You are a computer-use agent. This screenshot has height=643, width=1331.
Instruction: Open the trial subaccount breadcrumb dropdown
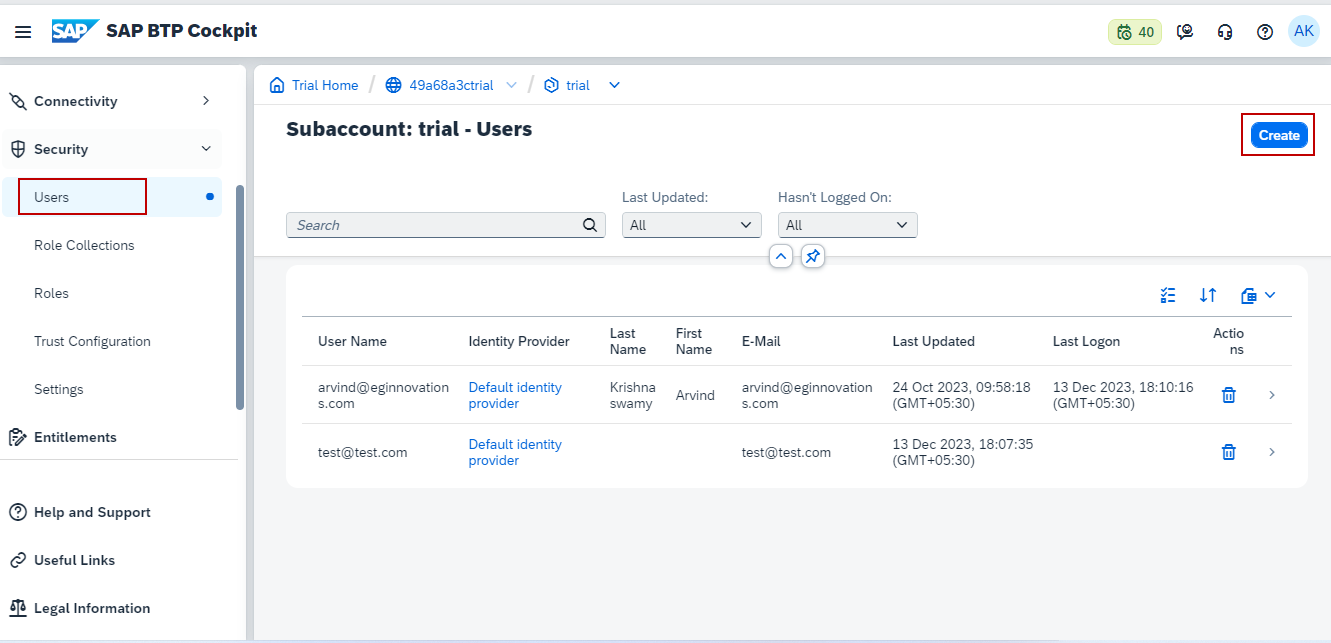click(x=615, y=85)
